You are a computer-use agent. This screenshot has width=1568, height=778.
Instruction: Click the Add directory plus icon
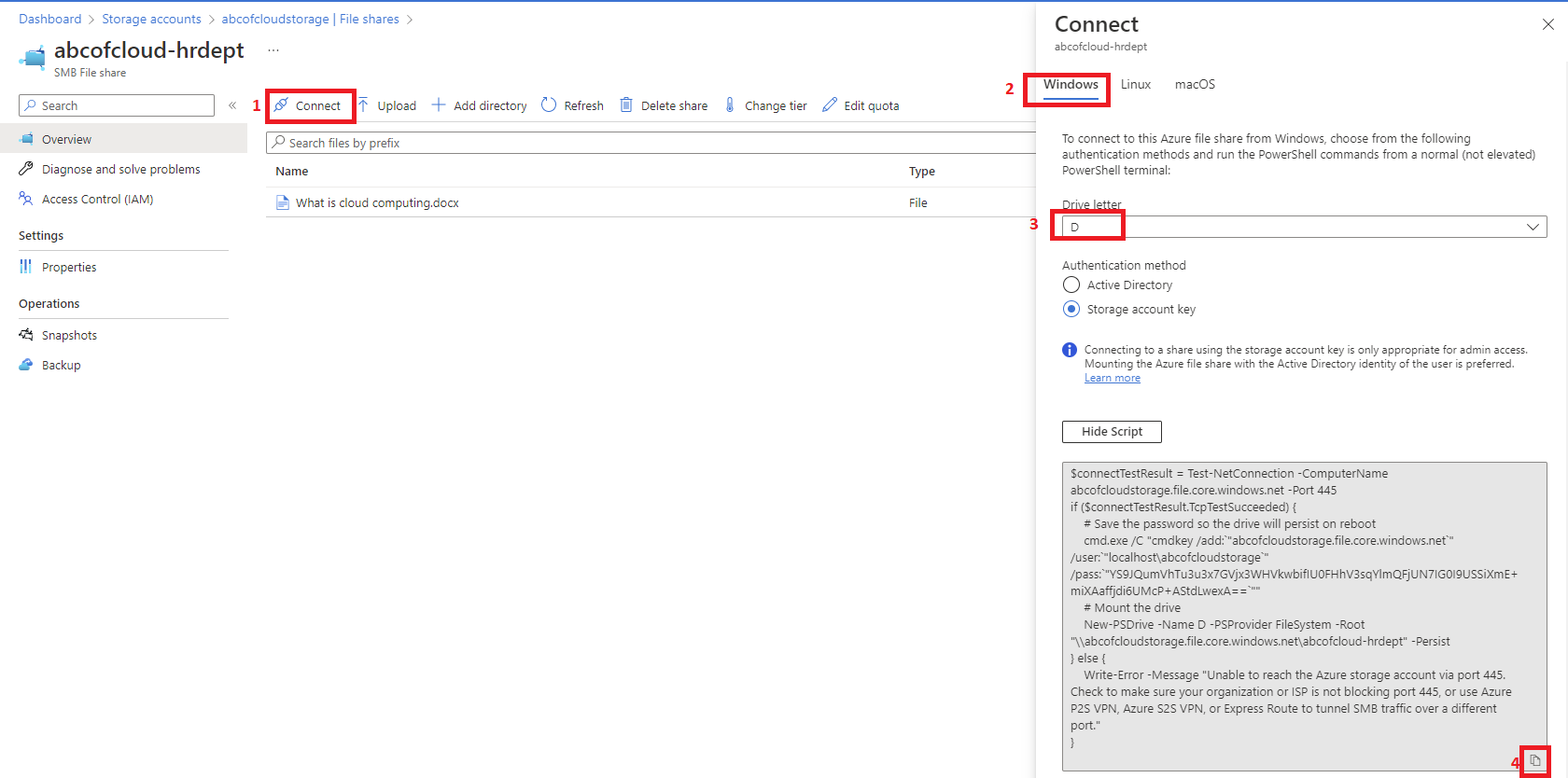pos(439,105)
